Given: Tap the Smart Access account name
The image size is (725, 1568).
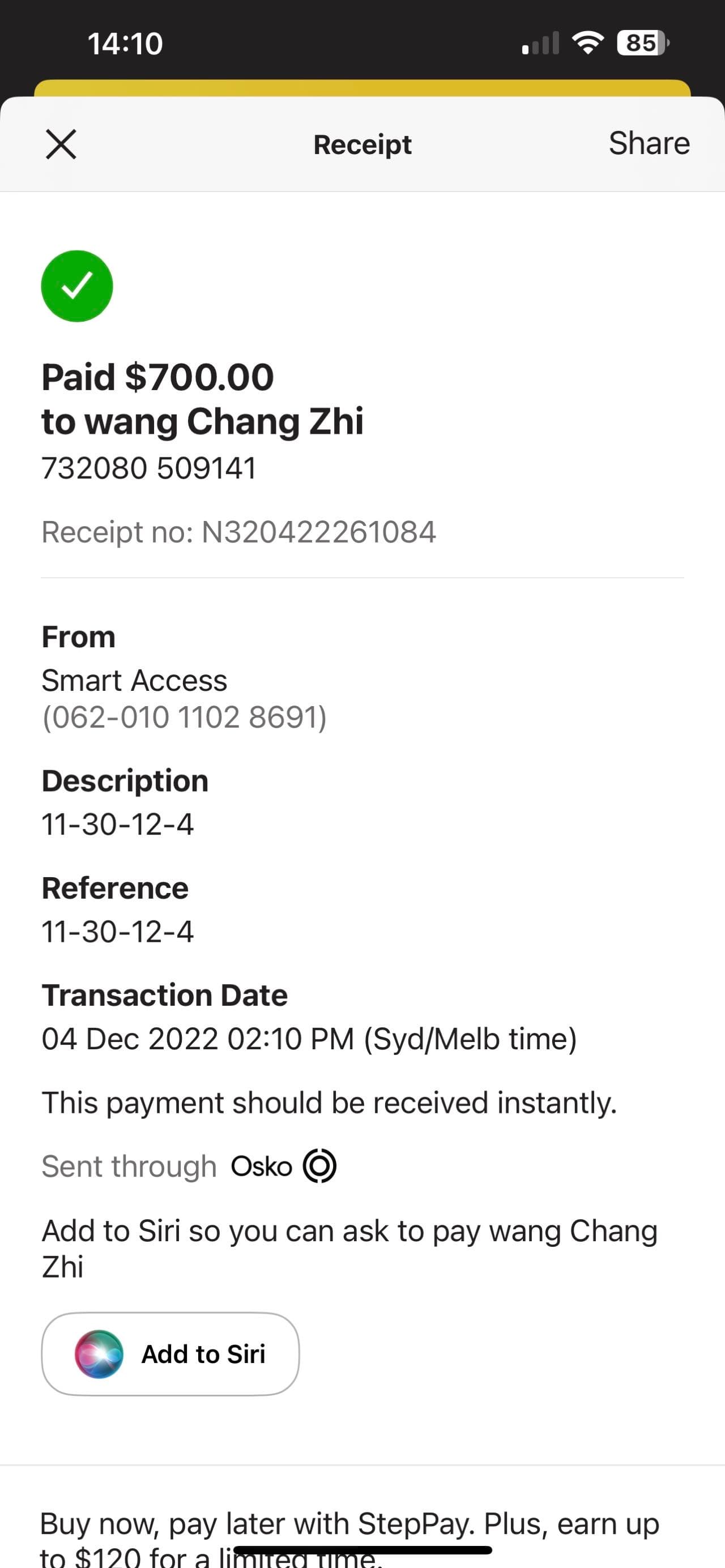Looking at the screenshot, I should [x=134, y=681].
